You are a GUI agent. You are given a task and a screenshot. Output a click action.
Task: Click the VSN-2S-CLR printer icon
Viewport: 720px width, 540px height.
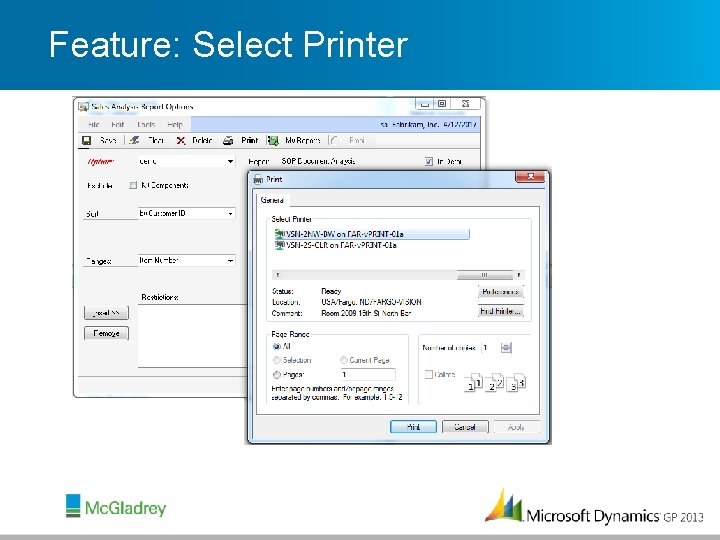coord(279,245)
